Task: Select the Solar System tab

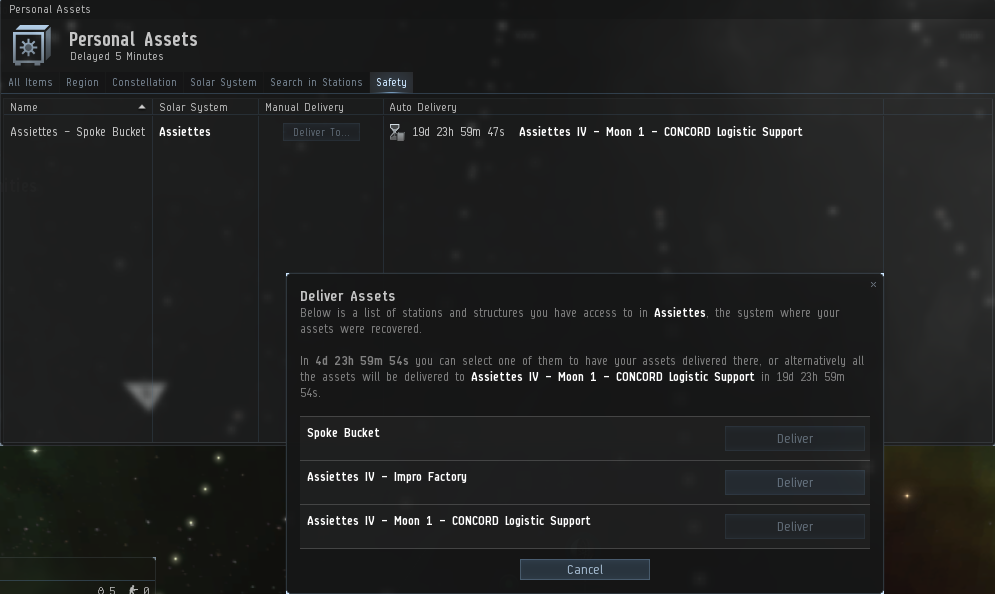Action: pos(223,82)
